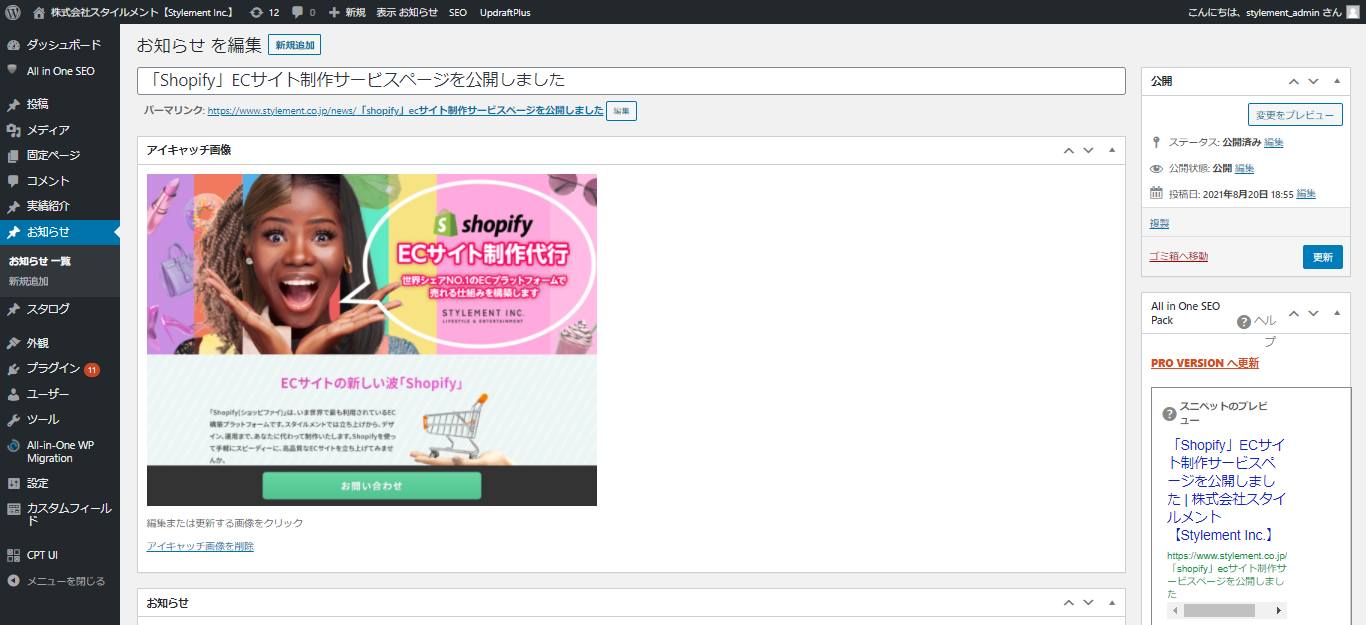The width and height of the screenshot is (1366, 625).
Task: Toggle アイキャッチ画像 panel collapse
Action: (1112, 150)
